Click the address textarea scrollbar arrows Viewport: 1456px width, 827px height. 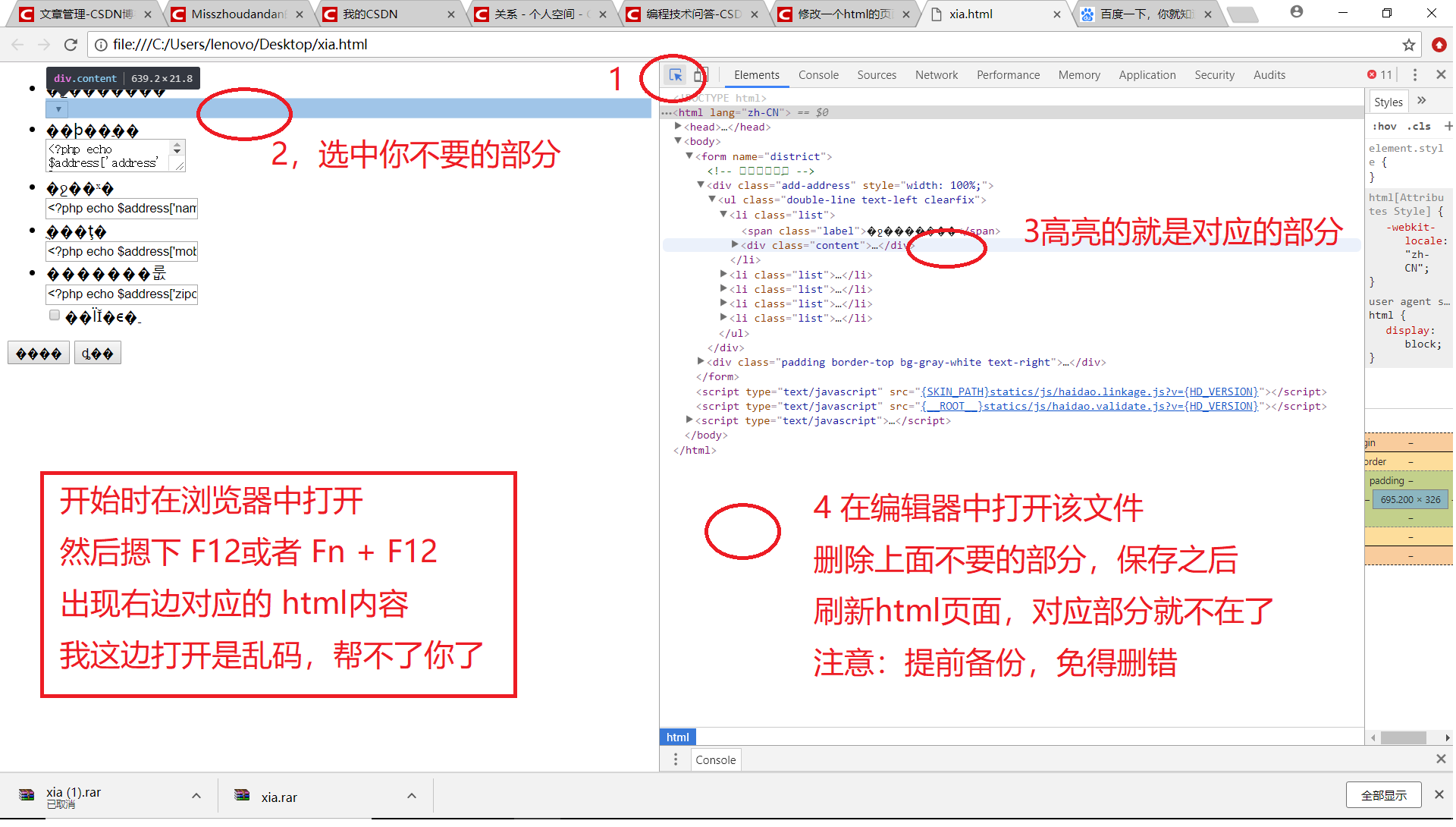coord(177,148)
